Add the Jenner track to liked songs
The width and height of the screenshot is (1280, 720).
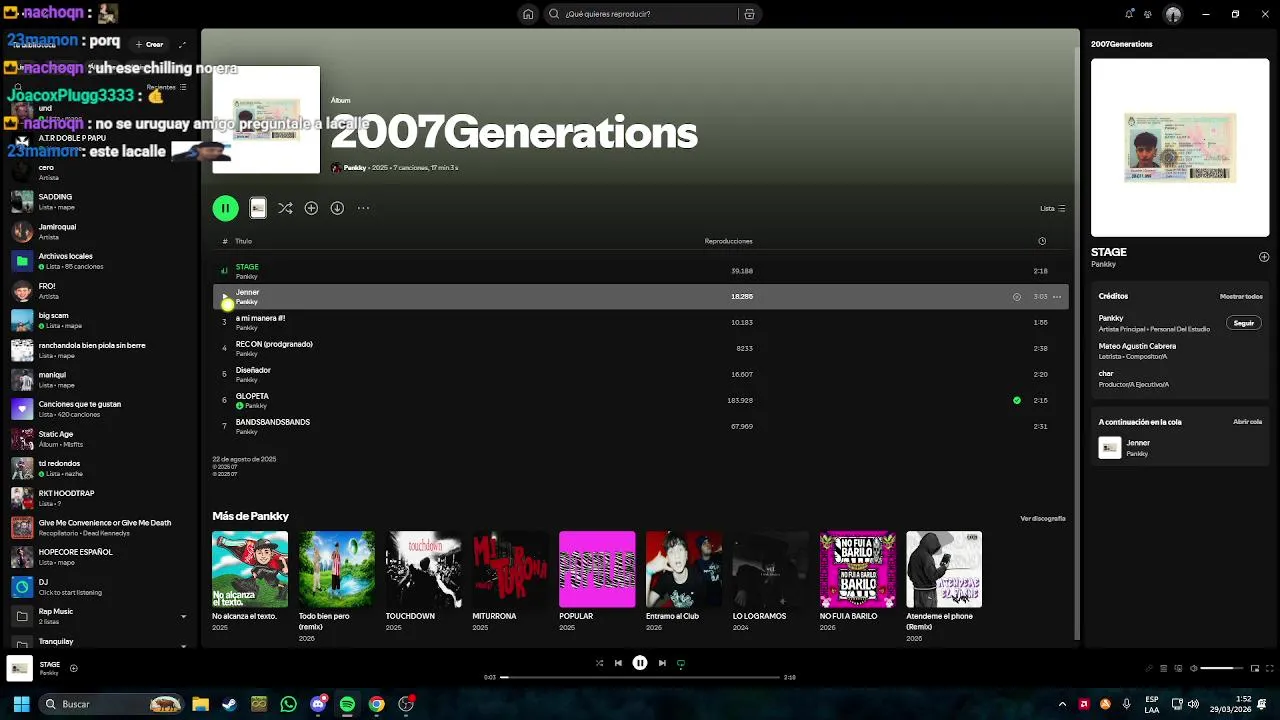click(x=1017, y=297)
